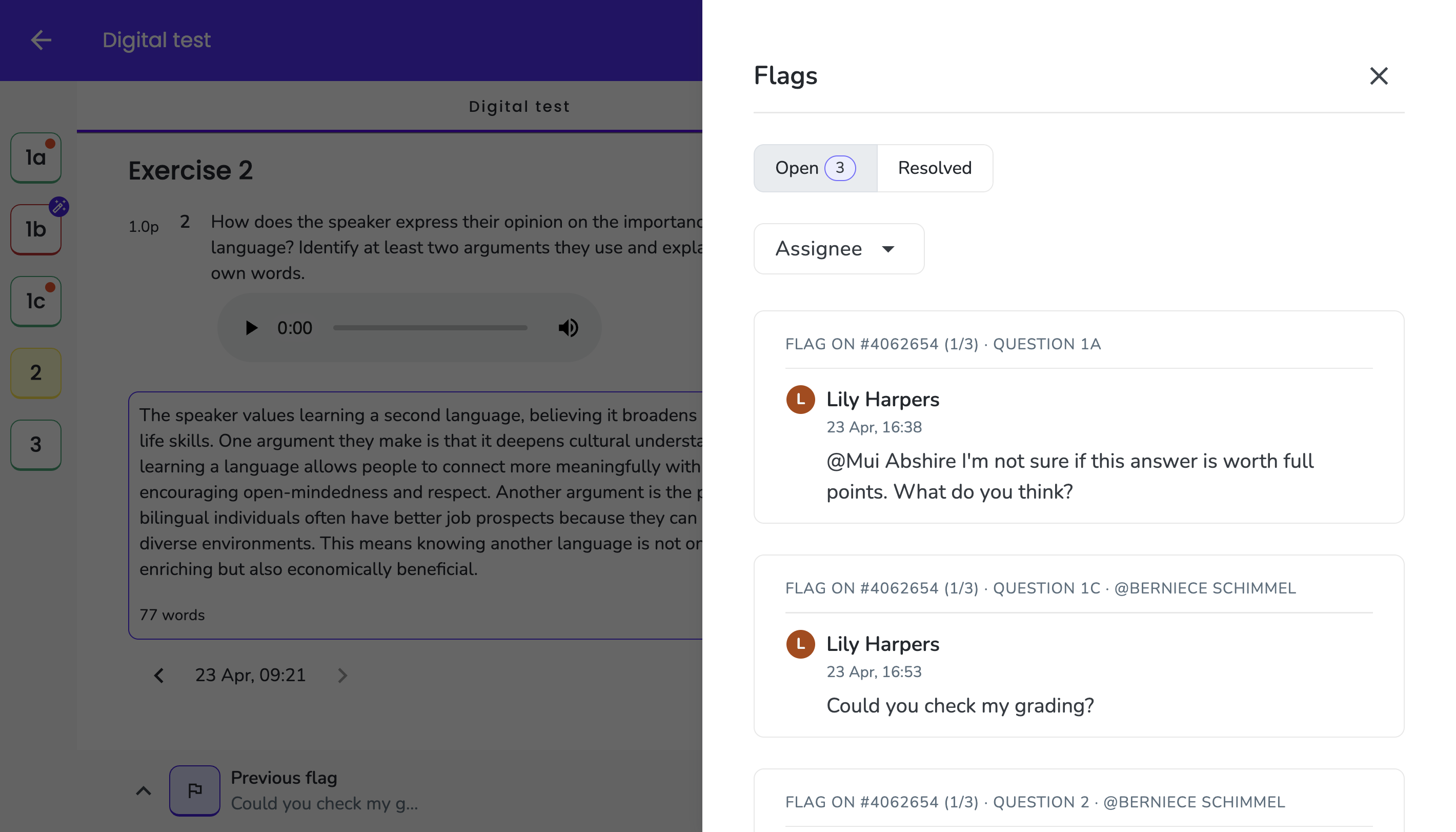Select question 3 in the sidebar
This screenshot has width=1456, height=832.
35,445
